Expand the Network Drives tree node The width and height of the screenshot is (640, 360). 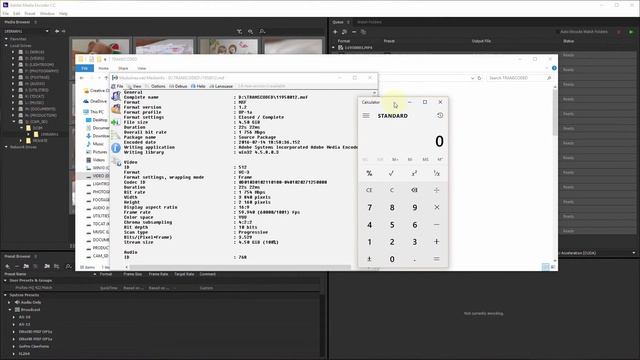point(6,147)
